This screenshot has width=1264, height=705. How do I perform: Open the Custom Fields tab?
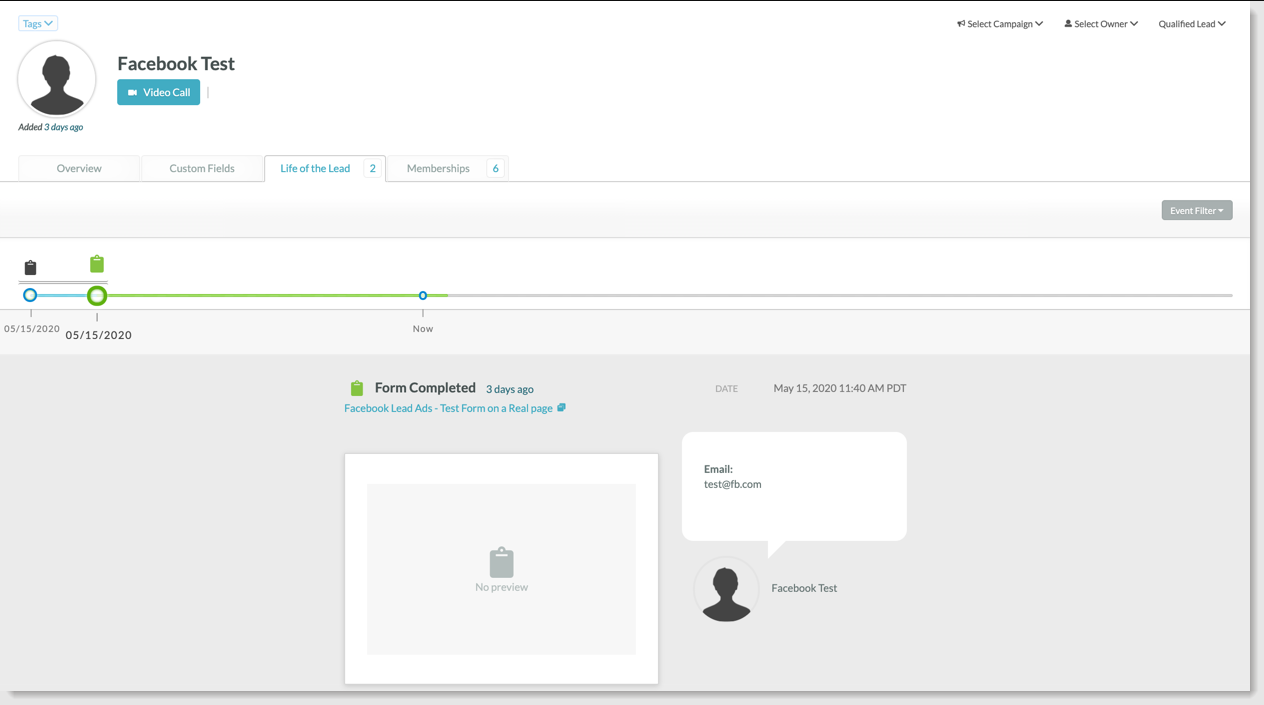coord(202,169)
